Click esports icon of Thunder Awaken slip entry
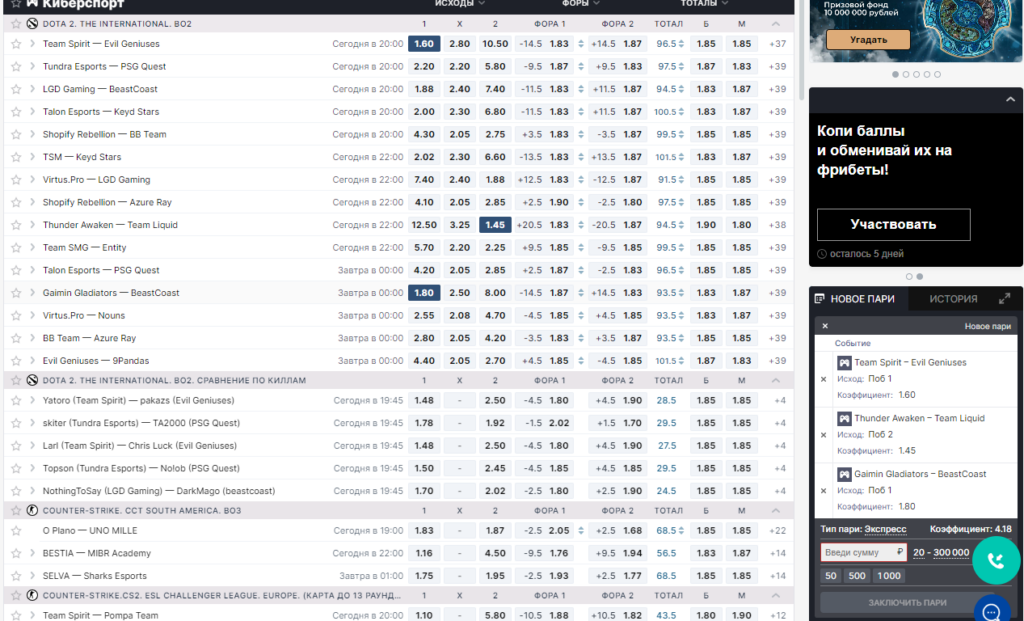The width and height of the screenshot is (1024, 621). point(844,418)
